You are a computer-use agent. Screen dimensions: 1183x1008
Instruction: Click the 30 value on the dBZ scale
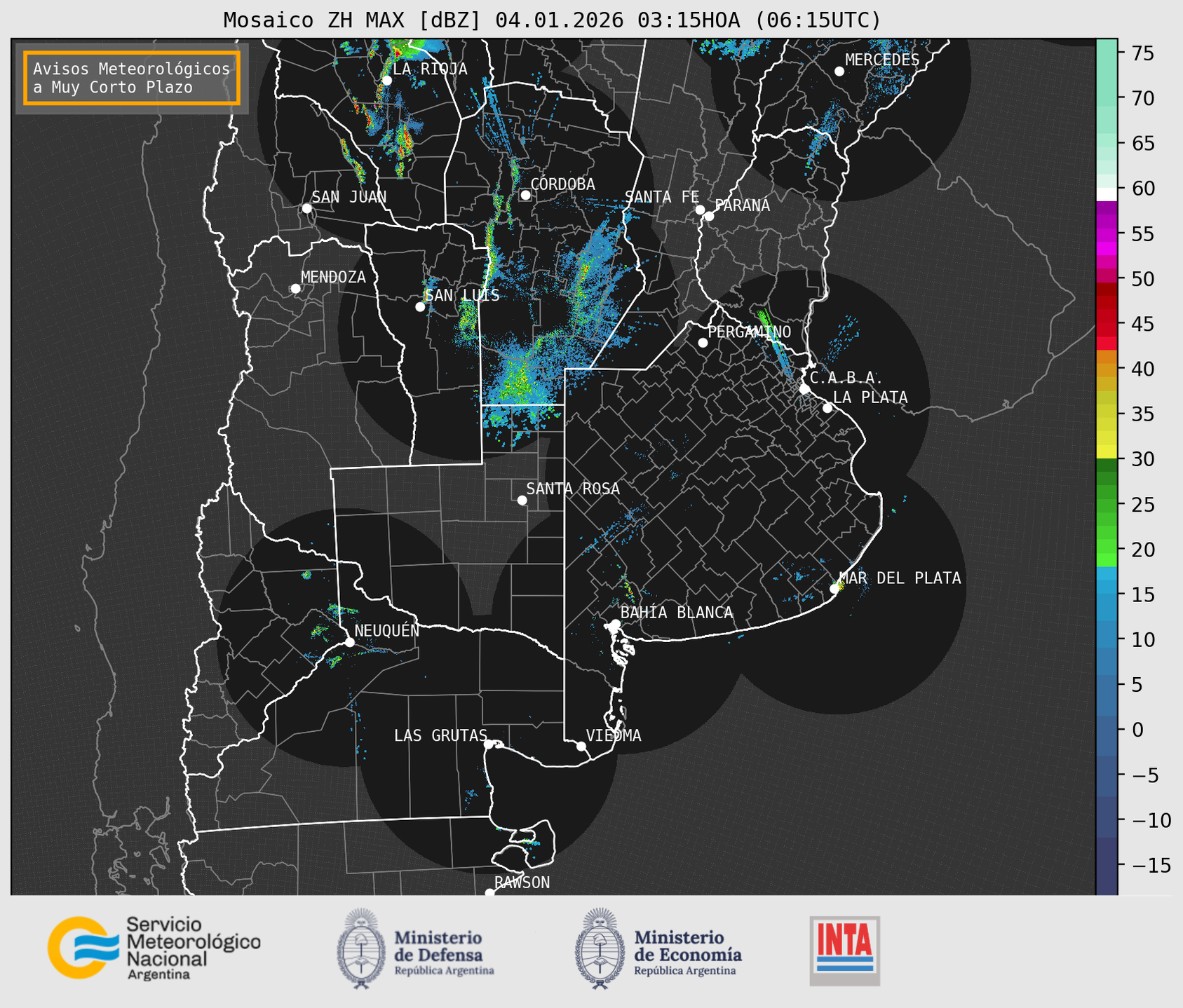click(1142, 459)
